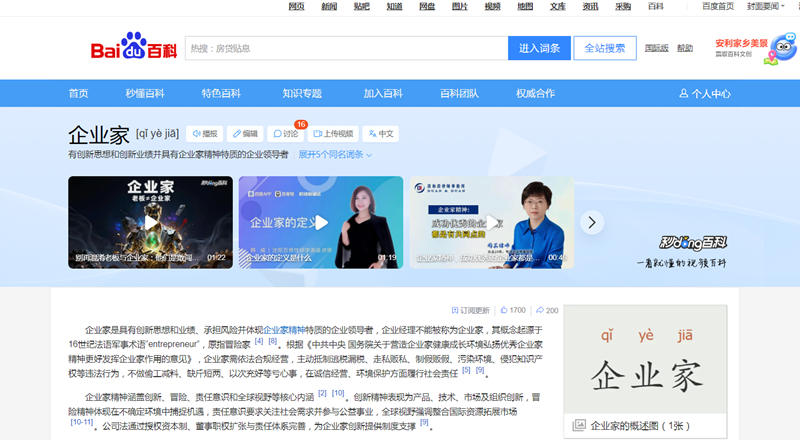Open the 讨论 discussion button
This screenshot has width=800, height=440.
pyautogui.click(x=285, y=134)
